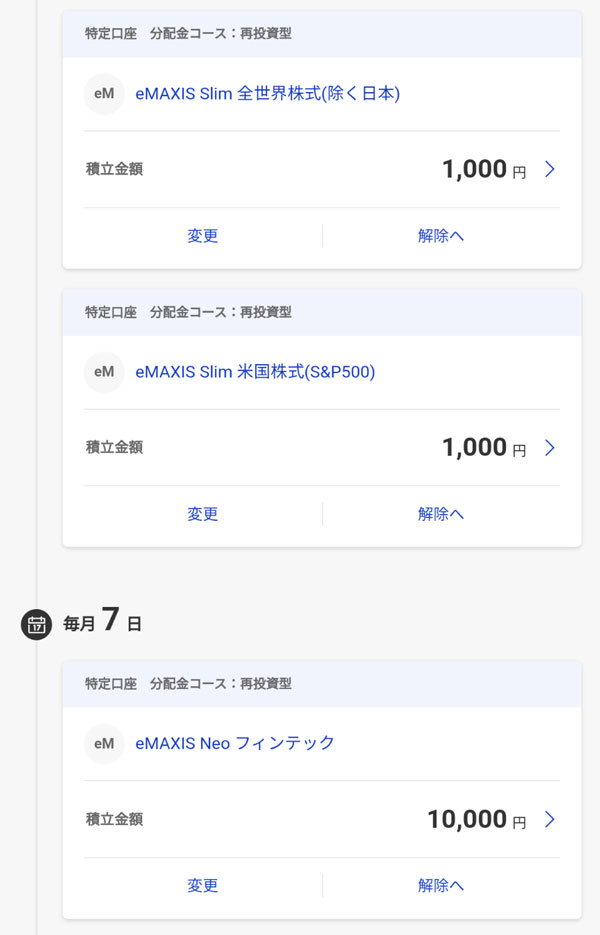Click the 毎月7日 schedule heading

[x=102, y=622]
